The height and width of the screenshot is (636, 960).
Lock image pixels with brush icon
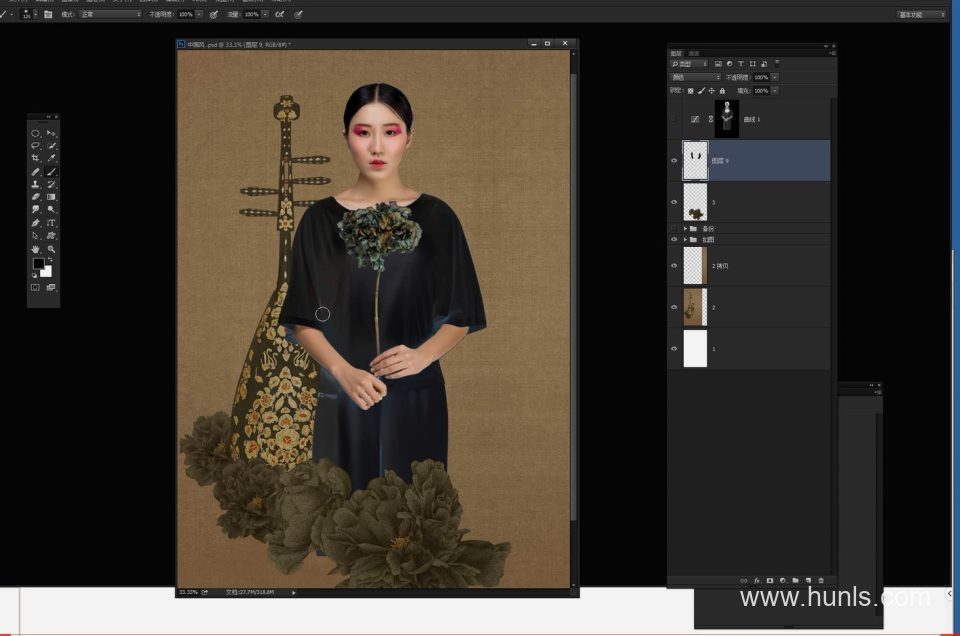tap(701, 91)
